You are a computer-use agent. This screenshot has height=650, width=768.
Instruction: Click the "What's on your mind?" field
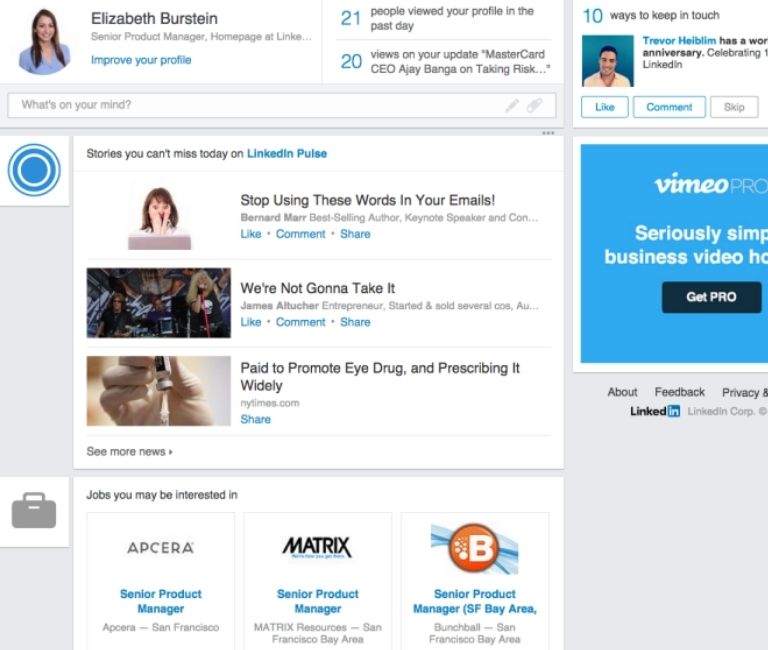pyautogui.click(x=250, y=105)
